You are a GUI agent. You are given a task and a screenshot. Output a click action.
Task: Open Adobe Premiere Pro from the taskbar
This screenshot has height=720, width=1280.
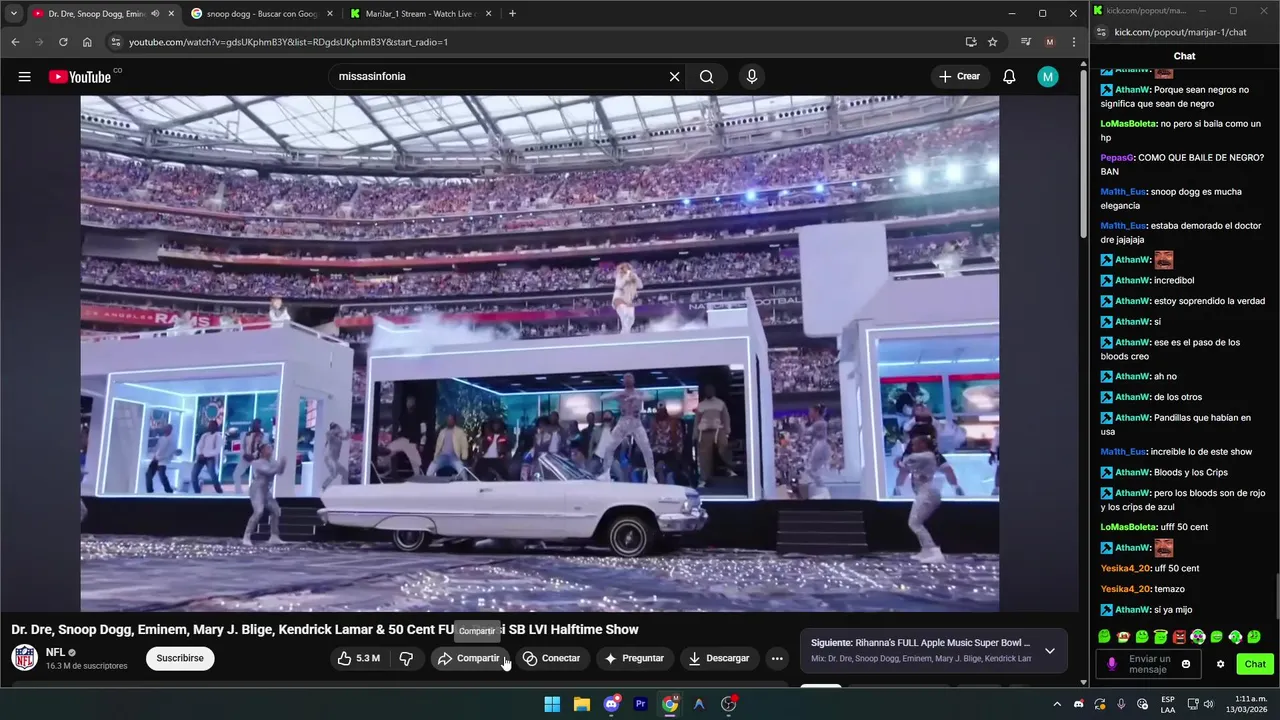(x=640, y=704)
